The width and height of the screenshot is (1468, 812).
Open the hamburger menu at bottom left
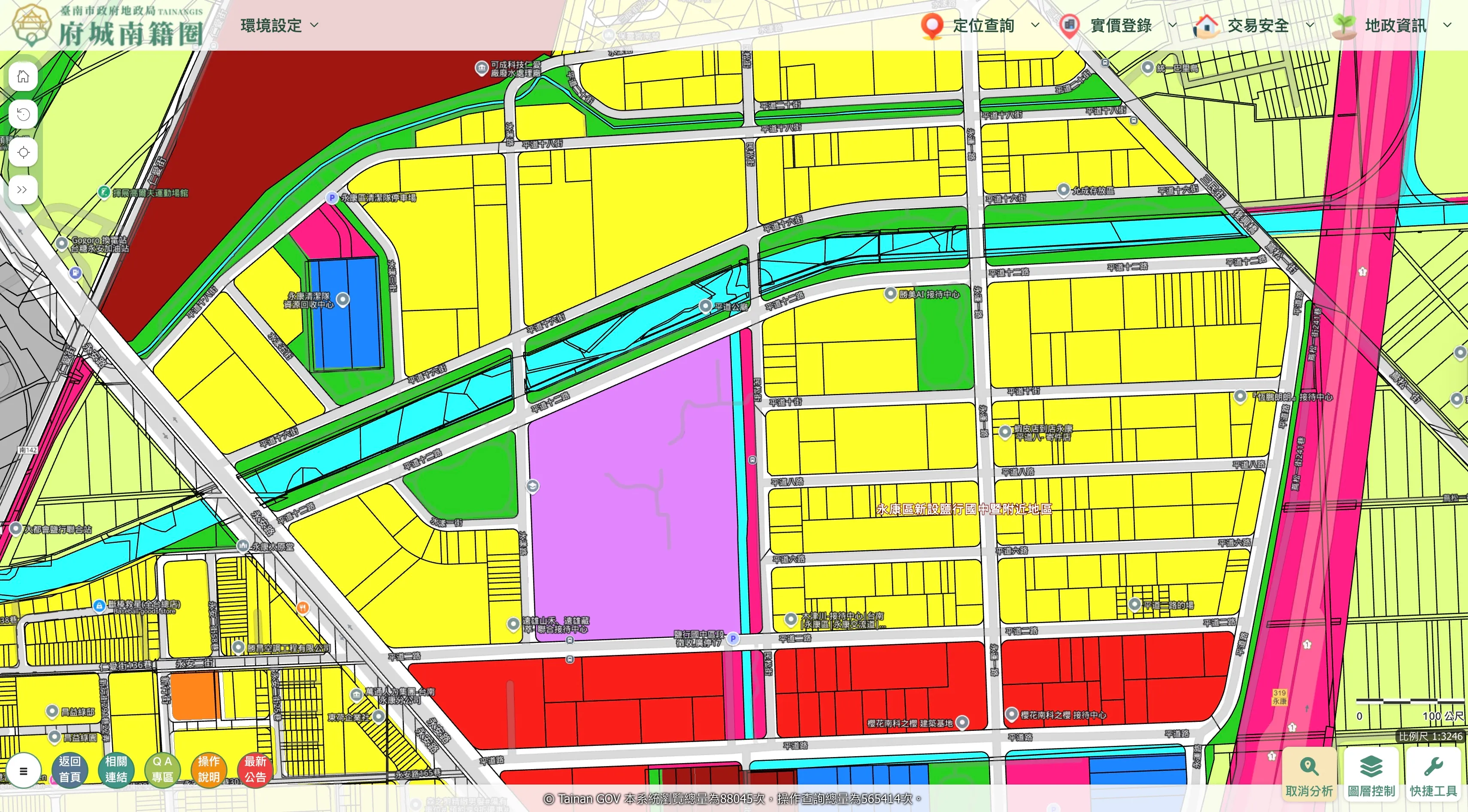[x=23, y=771]
